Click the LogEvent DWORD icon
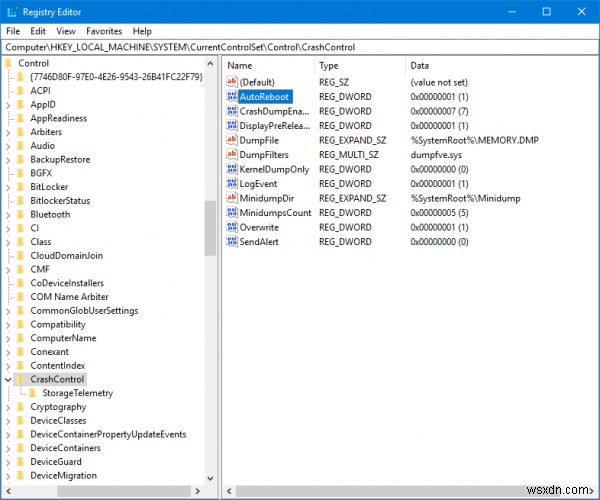The image size is (600, 500). (232, 184)
